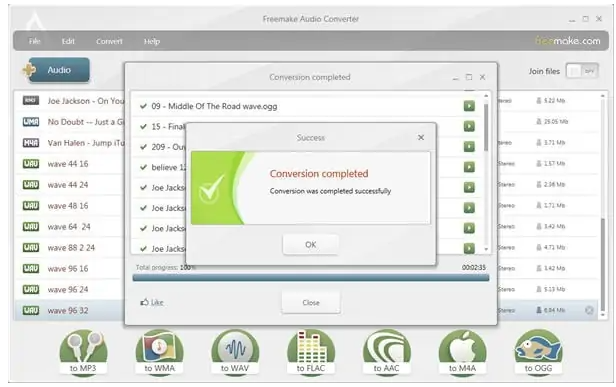This screenshot has width=616, height=387.
Task: Select the No Doubt -- Just a G file
Action: 85,122
